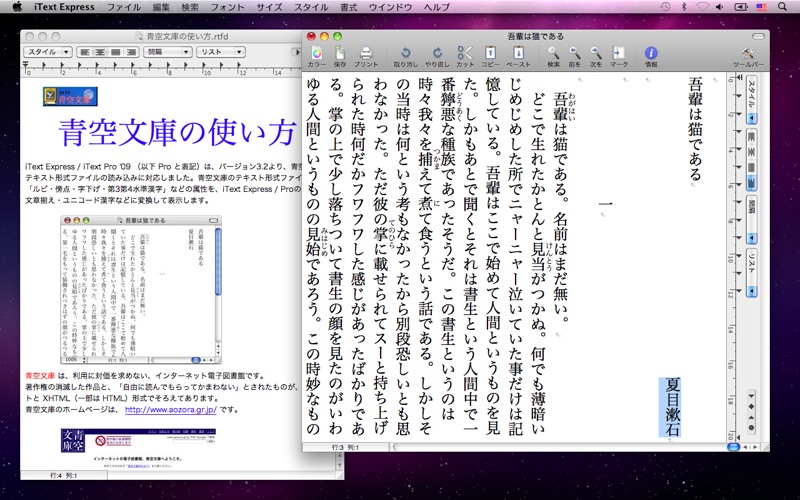Screen dimensions: 800x500
Task: Select the second alignment button in the vertical toolbar
Action: pyautogui.click(x=752, y=152)
